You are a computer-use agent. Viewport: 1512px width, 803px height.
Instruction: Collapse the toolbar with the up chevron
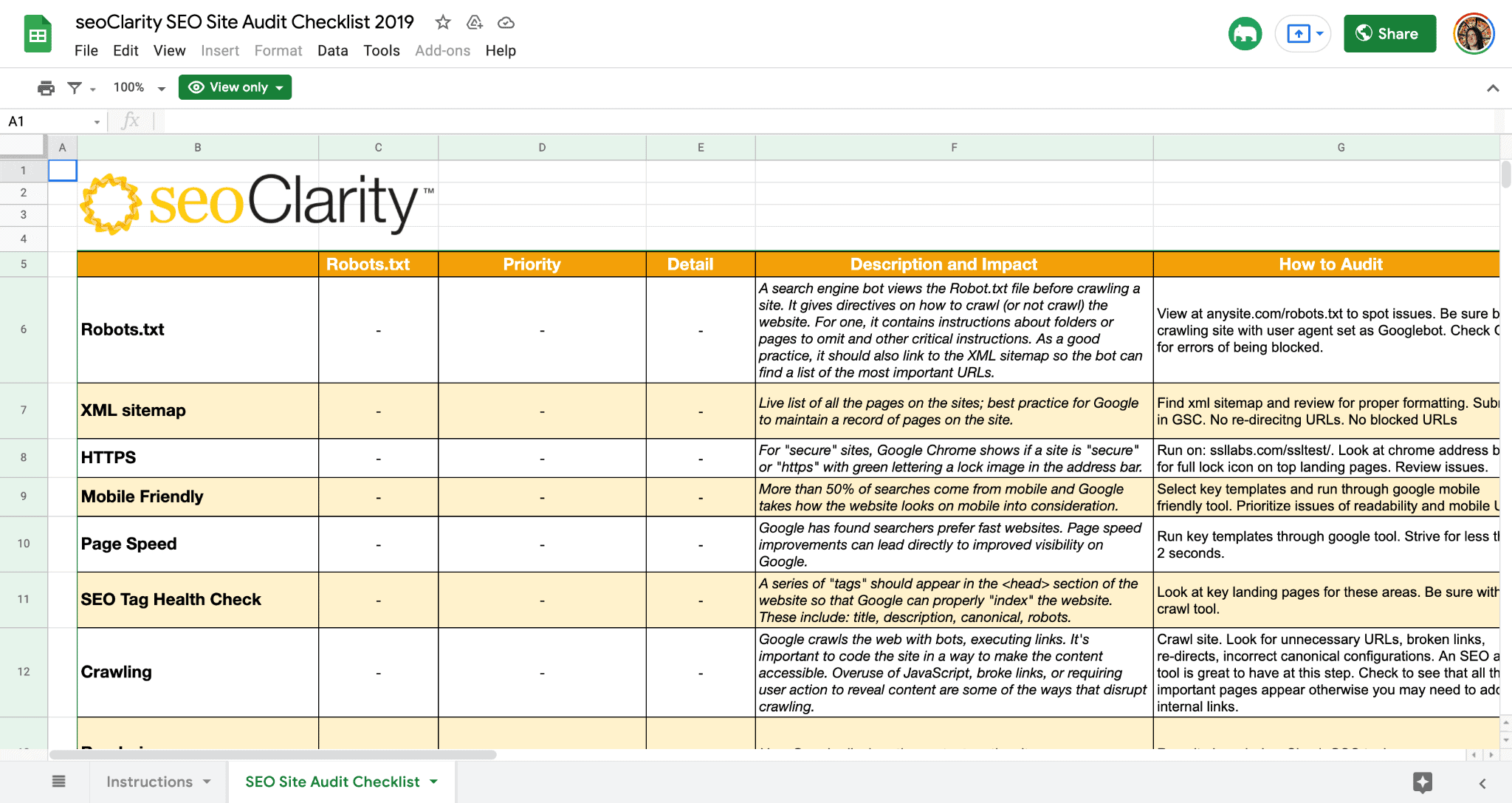(1493, 88)
